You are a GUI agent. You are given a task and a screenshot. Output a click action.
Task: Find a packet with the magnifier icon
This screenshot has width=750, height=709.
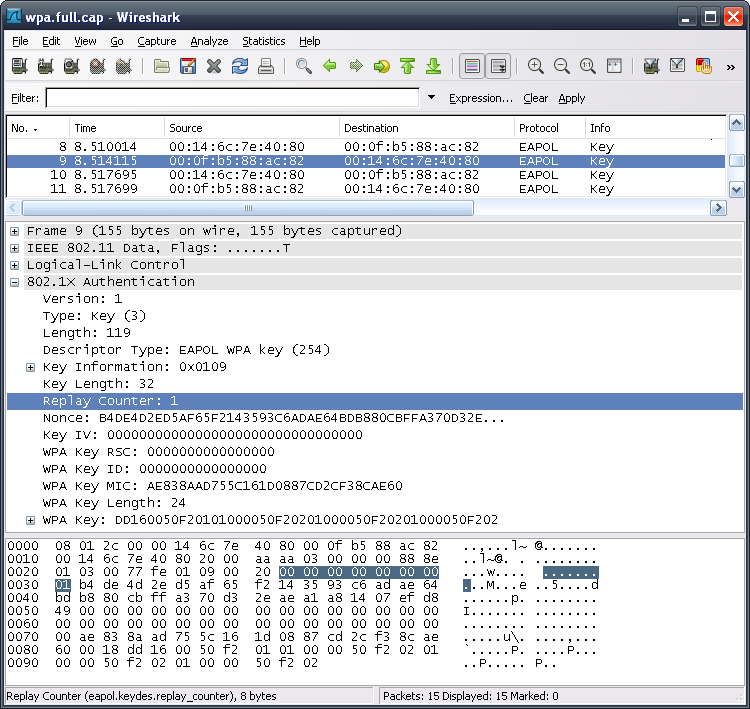[x=304, y=66]
